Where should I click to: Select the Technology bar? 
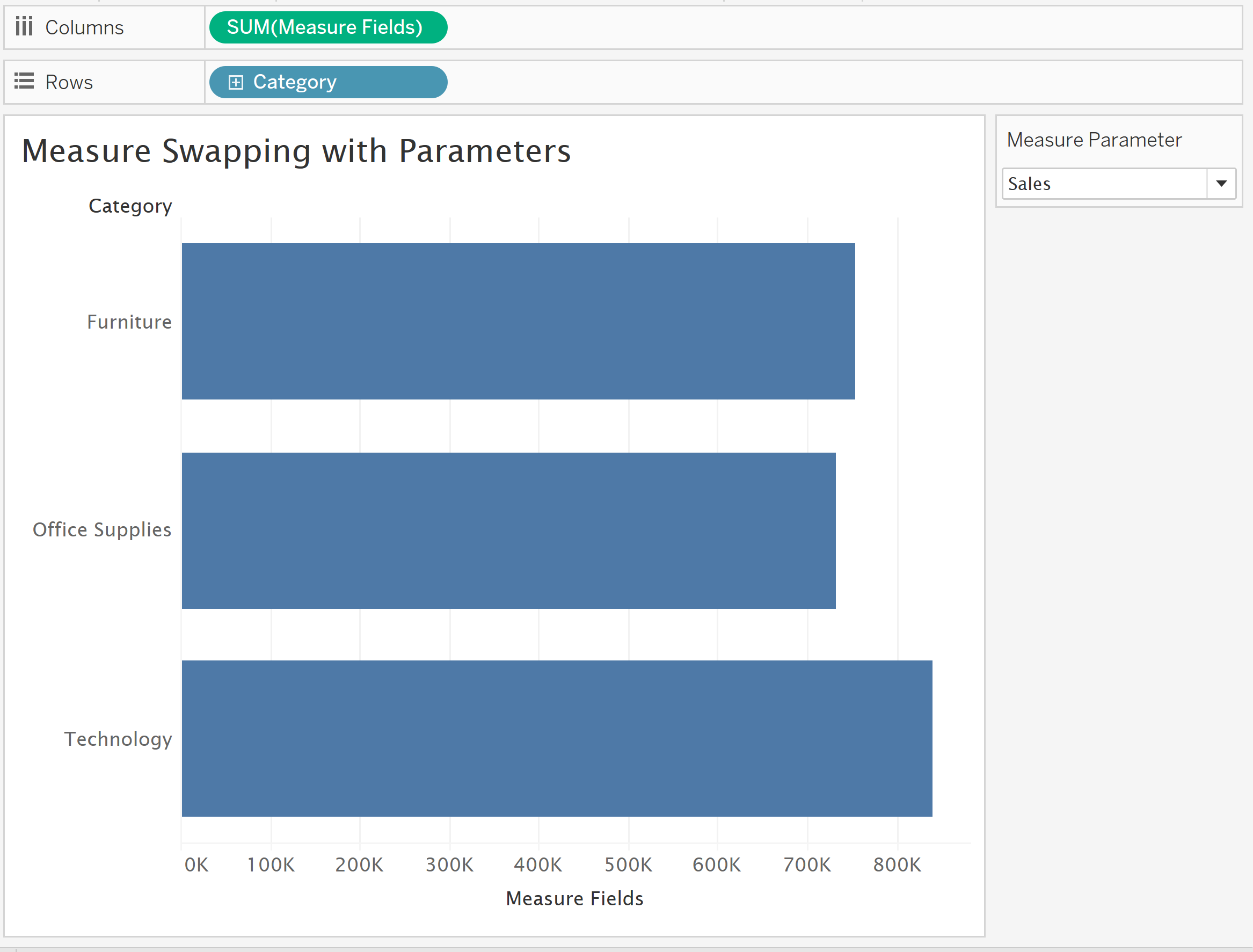click(556, 738)
